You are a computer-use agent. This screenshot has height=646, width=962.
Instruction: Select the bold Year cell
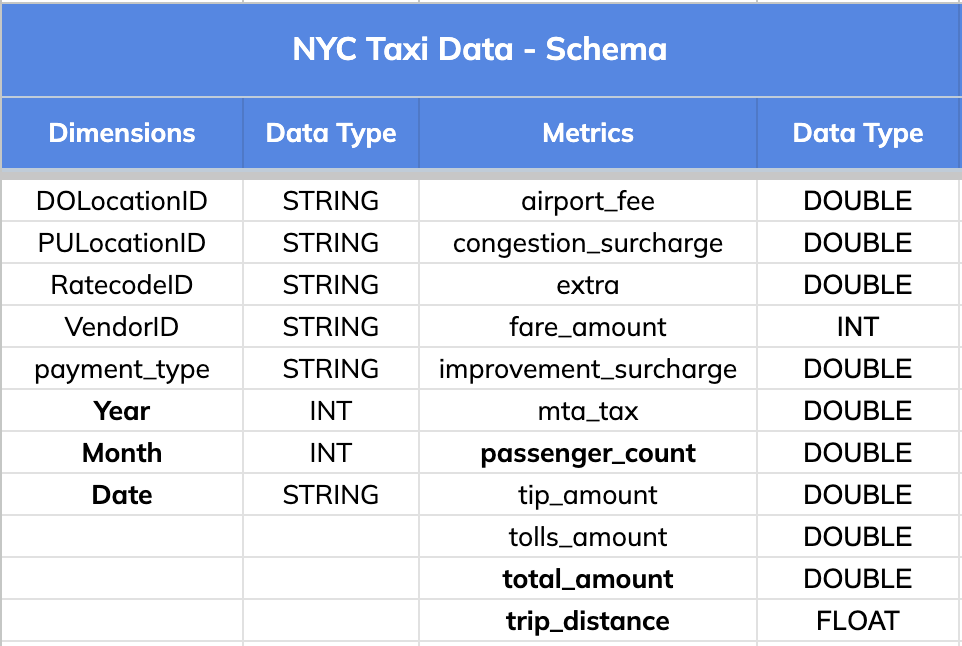[x=122, y=411]
